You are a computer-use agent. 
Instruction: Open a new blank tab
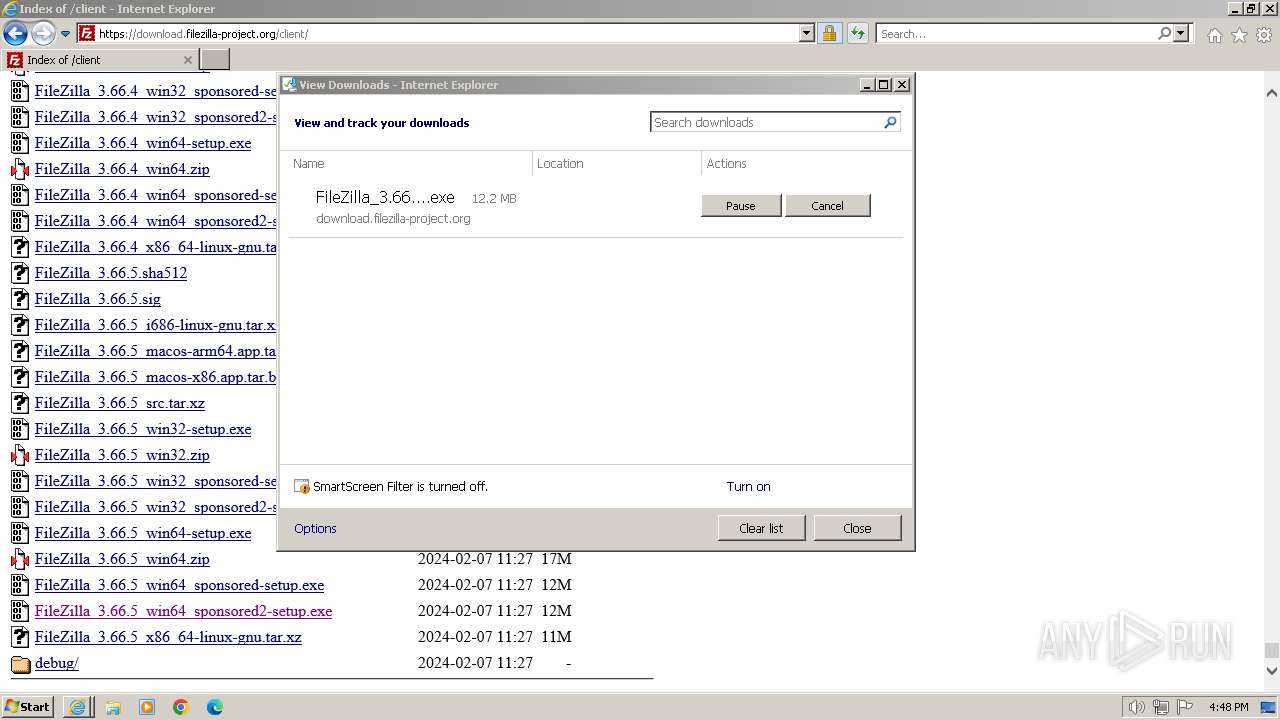(x=216, y=59)
